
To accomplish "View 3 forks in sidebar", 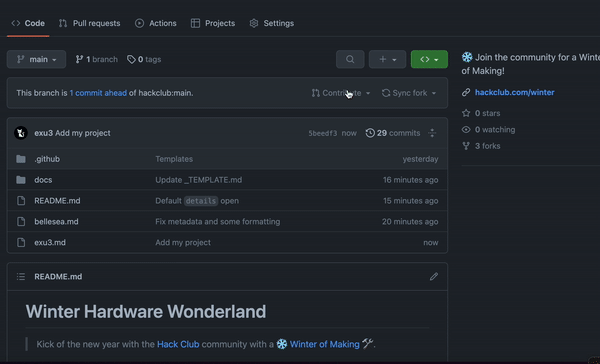I will (x=488, y=146).
